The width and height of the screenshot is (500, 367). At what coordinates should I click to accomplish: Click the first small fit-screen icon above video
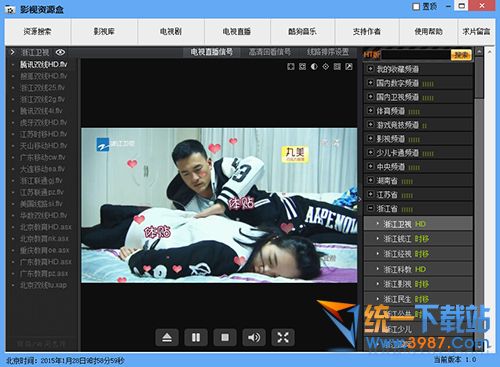291,67
